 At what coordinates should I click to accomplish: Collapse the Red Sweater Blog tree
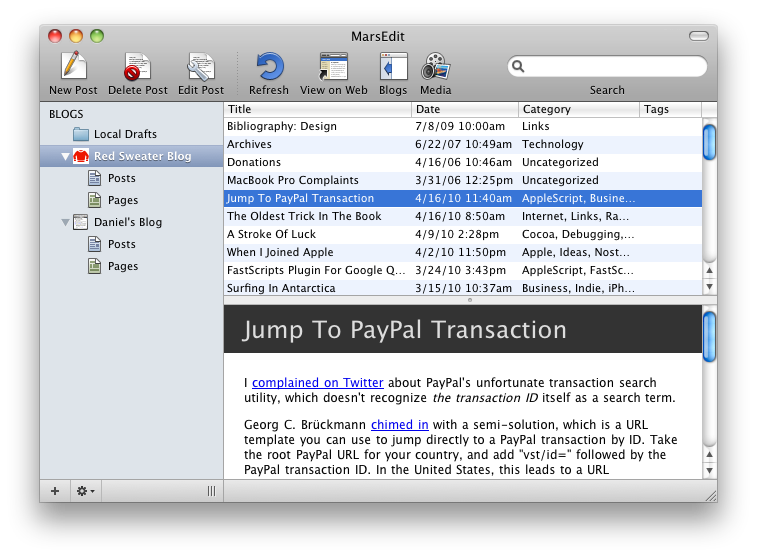click(x=66, y=157)
